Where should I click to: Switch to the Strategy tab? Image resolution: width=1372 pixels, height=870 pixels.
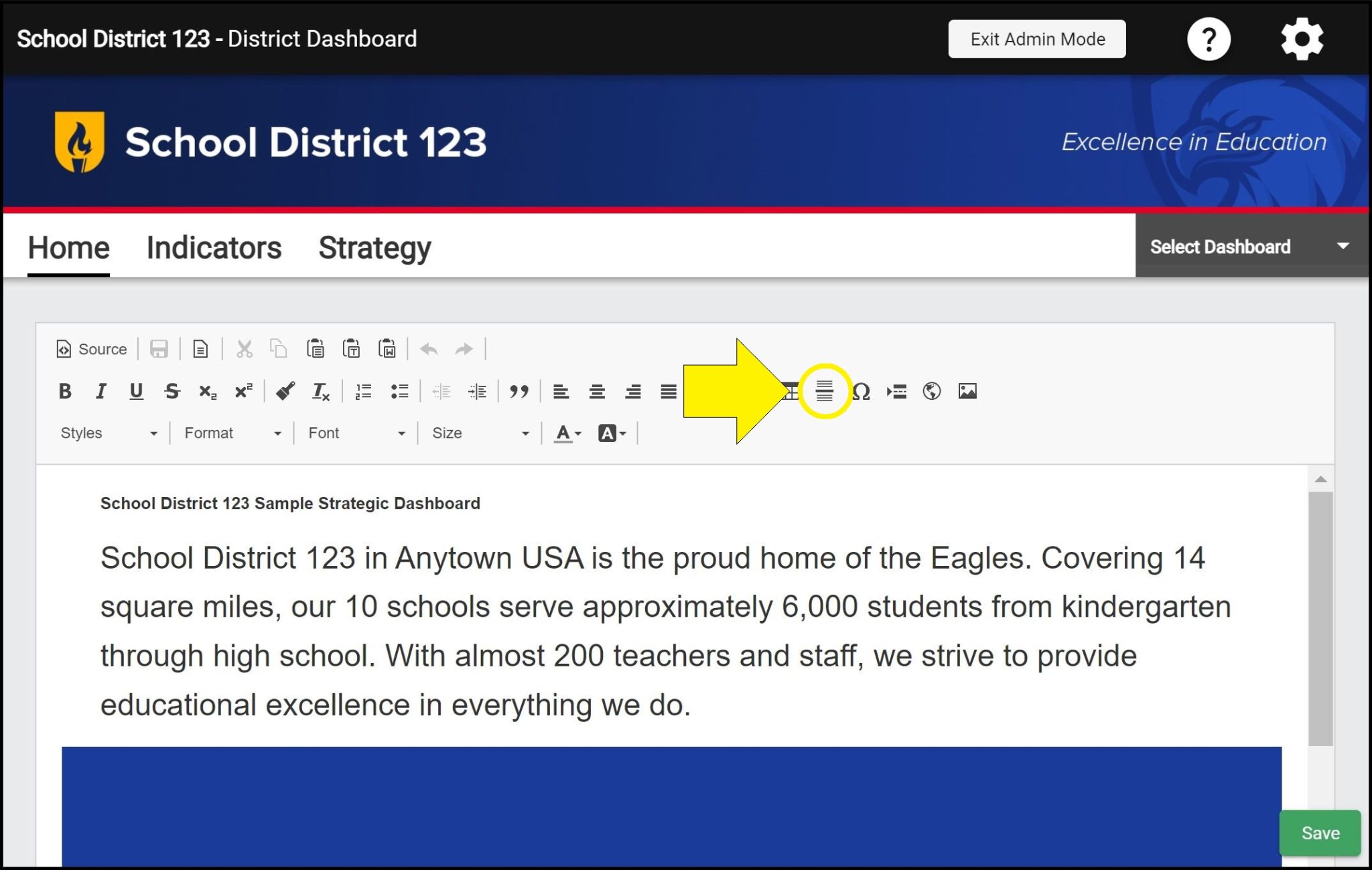[374, 247]
